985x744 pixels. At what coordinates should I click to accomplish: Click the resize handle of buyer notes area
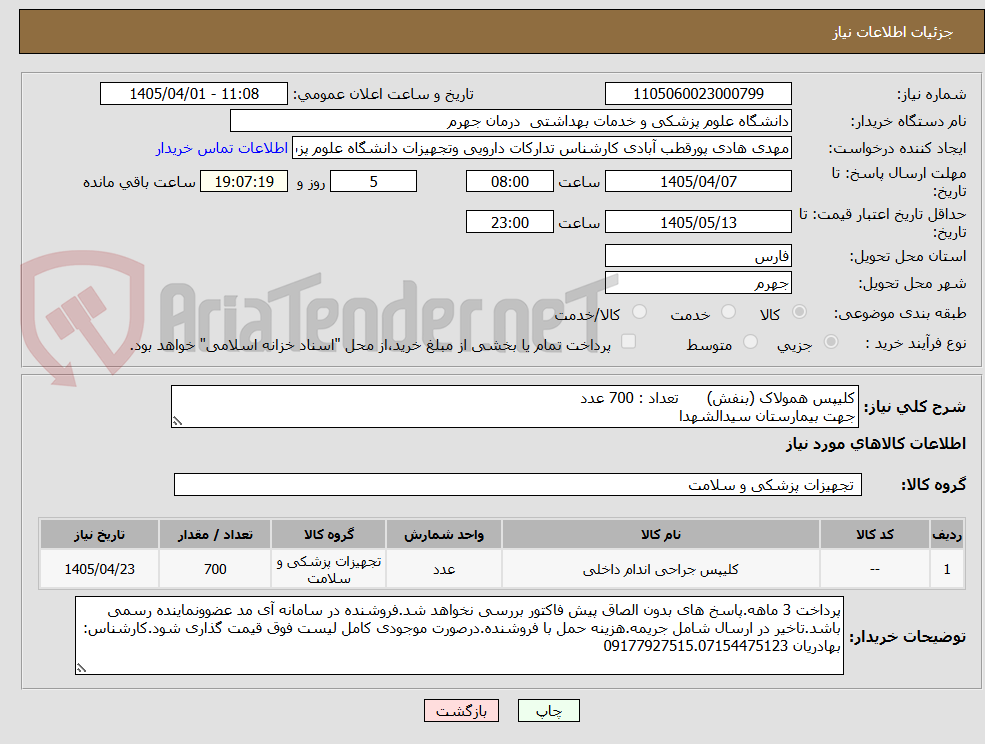[x=81, y=669]
